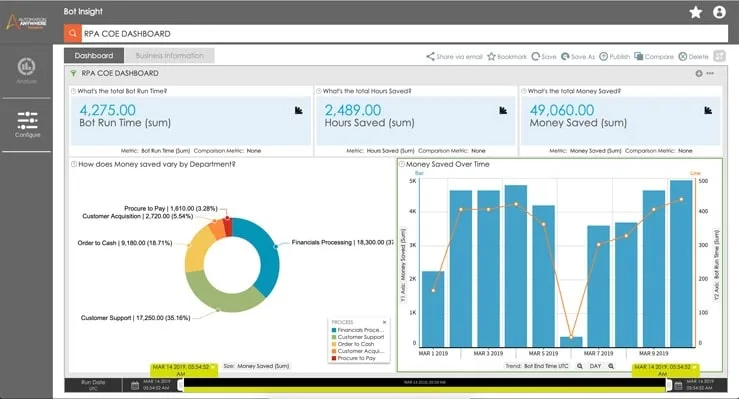The width and height of the screenshot is (739, 399).
Task: Click the grid layout icon after Delete
Action: point(719,56)
